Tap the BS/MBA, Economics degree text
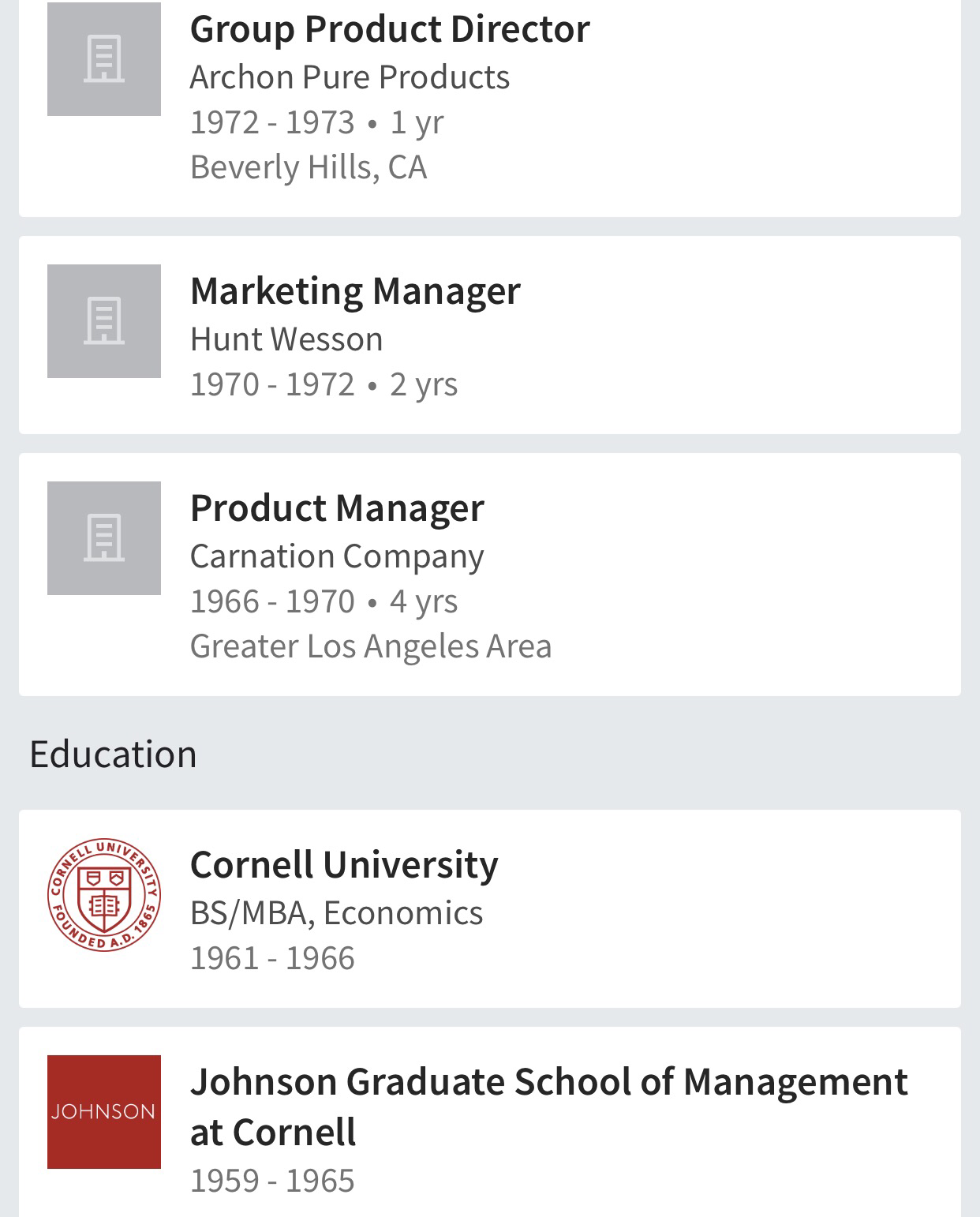This screenshot has height=1217, width=980. 336,913
